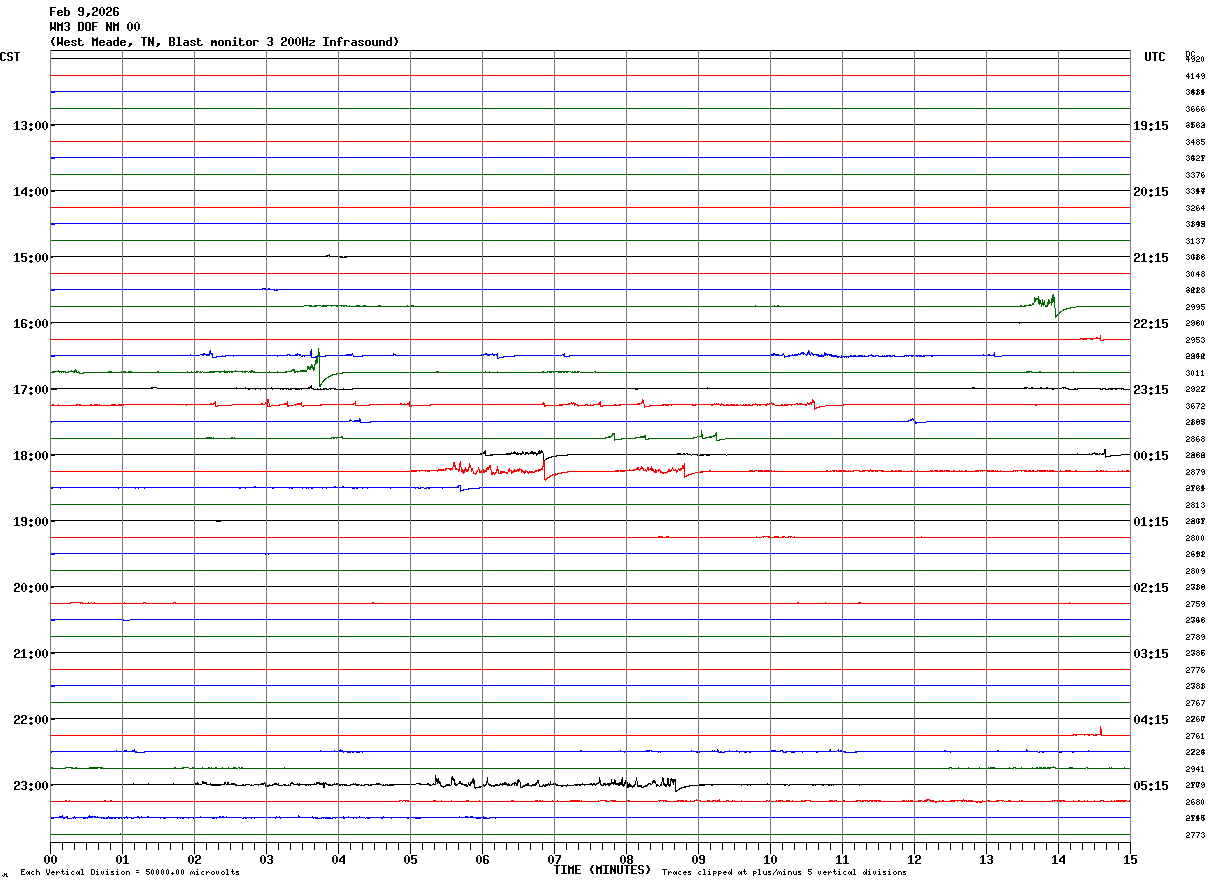Click the West Meade, TN blast monitor description

225,42
